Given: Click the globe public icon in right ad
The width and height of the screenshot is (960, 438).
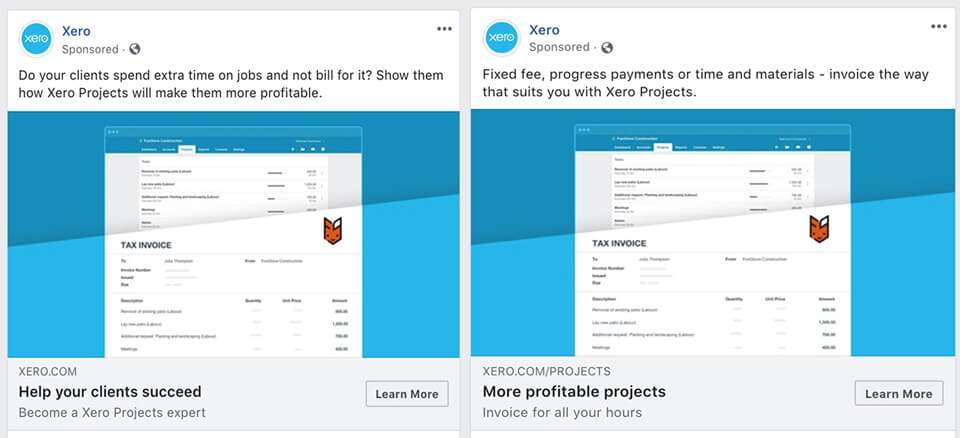Looking at the screenshot, I should point(607,47).
